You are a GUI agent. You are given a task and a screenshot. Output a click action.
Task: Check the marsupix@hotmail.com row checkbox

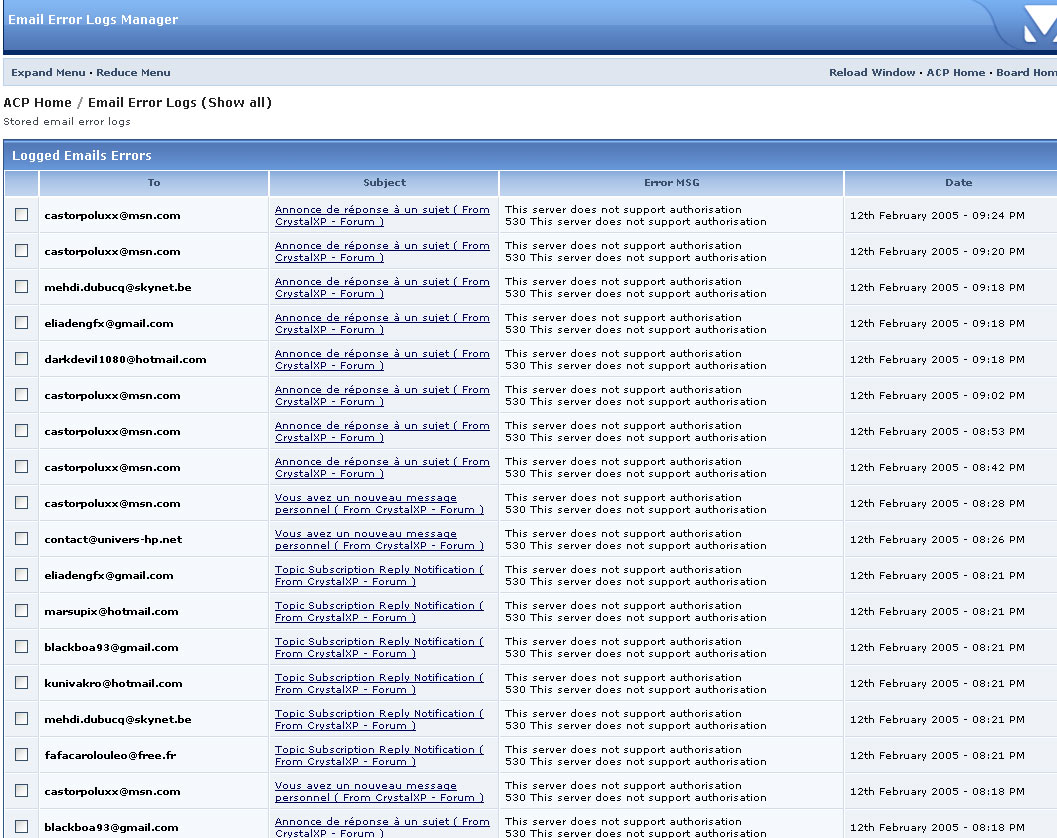[x=22, y=610]
